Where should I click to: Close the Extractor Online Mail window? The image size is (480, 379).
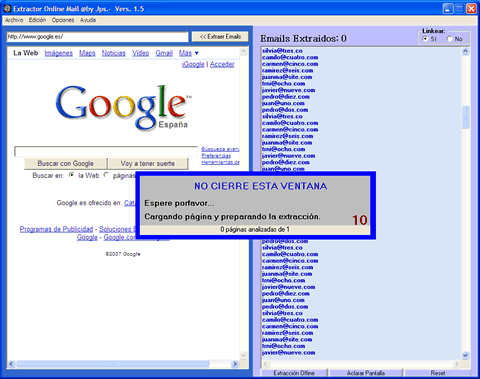[x=471, y=9]
